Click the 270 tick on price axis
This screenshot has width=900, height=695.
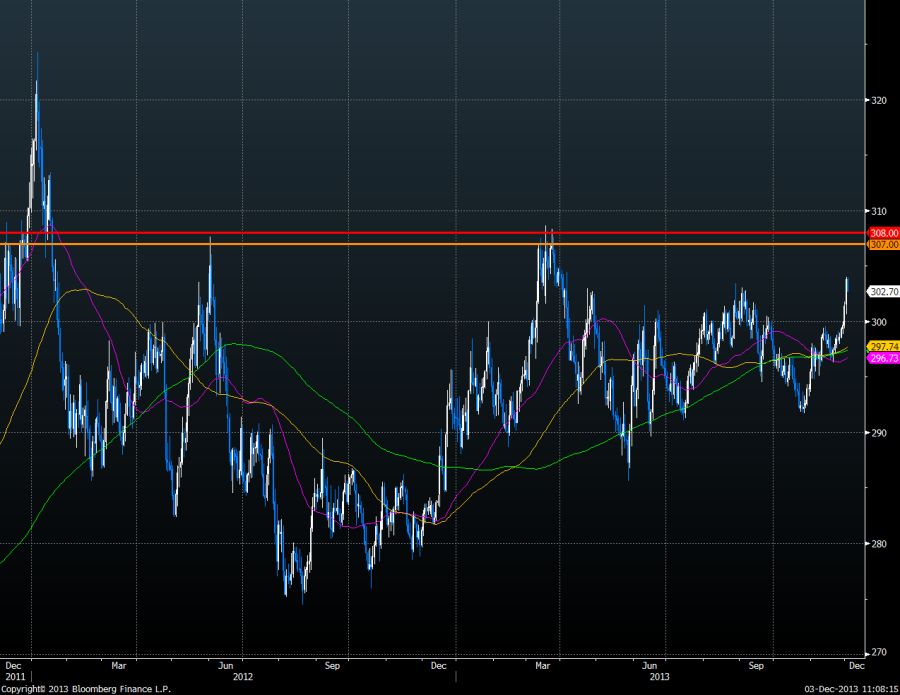[878, 652]
